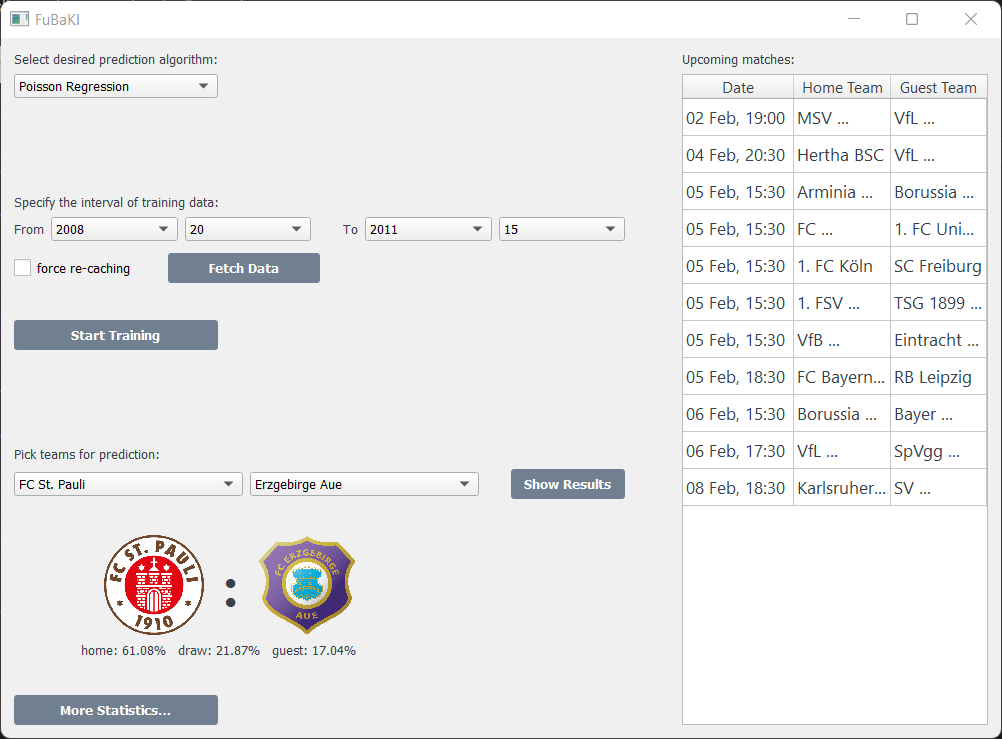This screenshot has width=1002, height=739.
Task: Select the Bayer ... guest team cell
Action: coord(938,414)
